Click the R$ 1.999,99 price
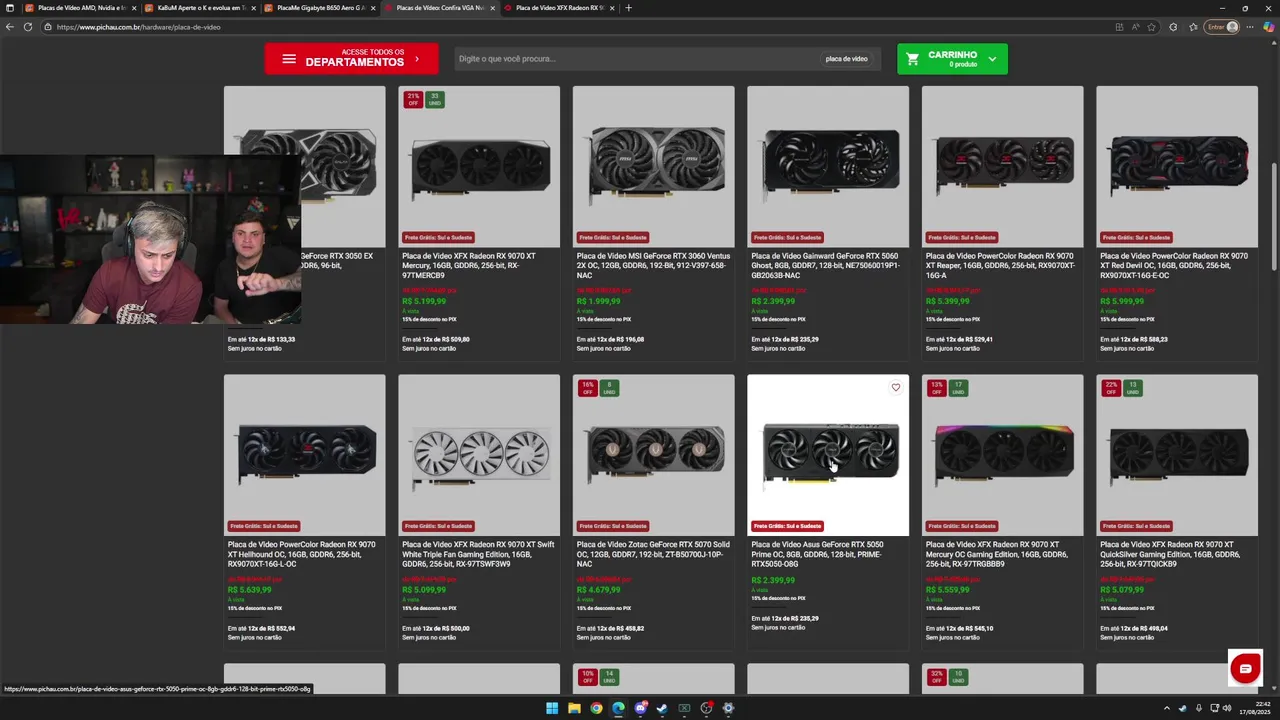The width and height of the screenshot is (1280, 720). 598,301
